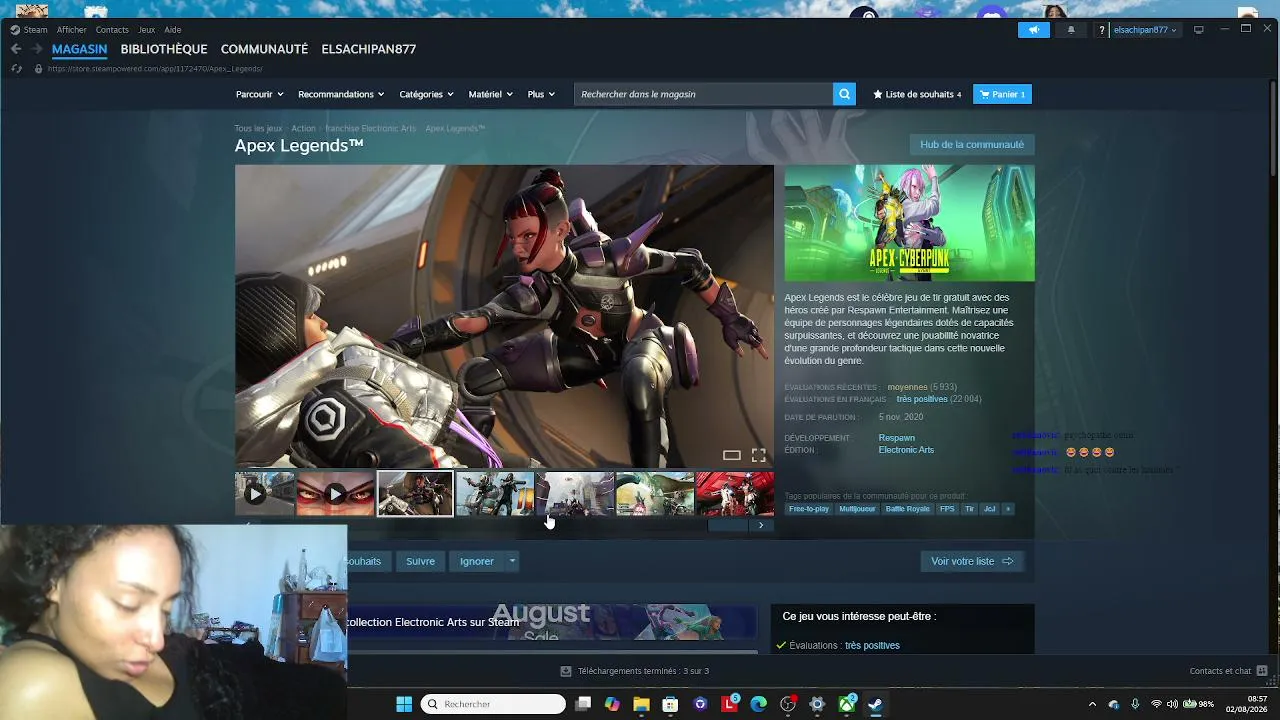Click Voir votre liste button
The width and height of the screenshot is (1280, 720).
click(x=972, y=561)
